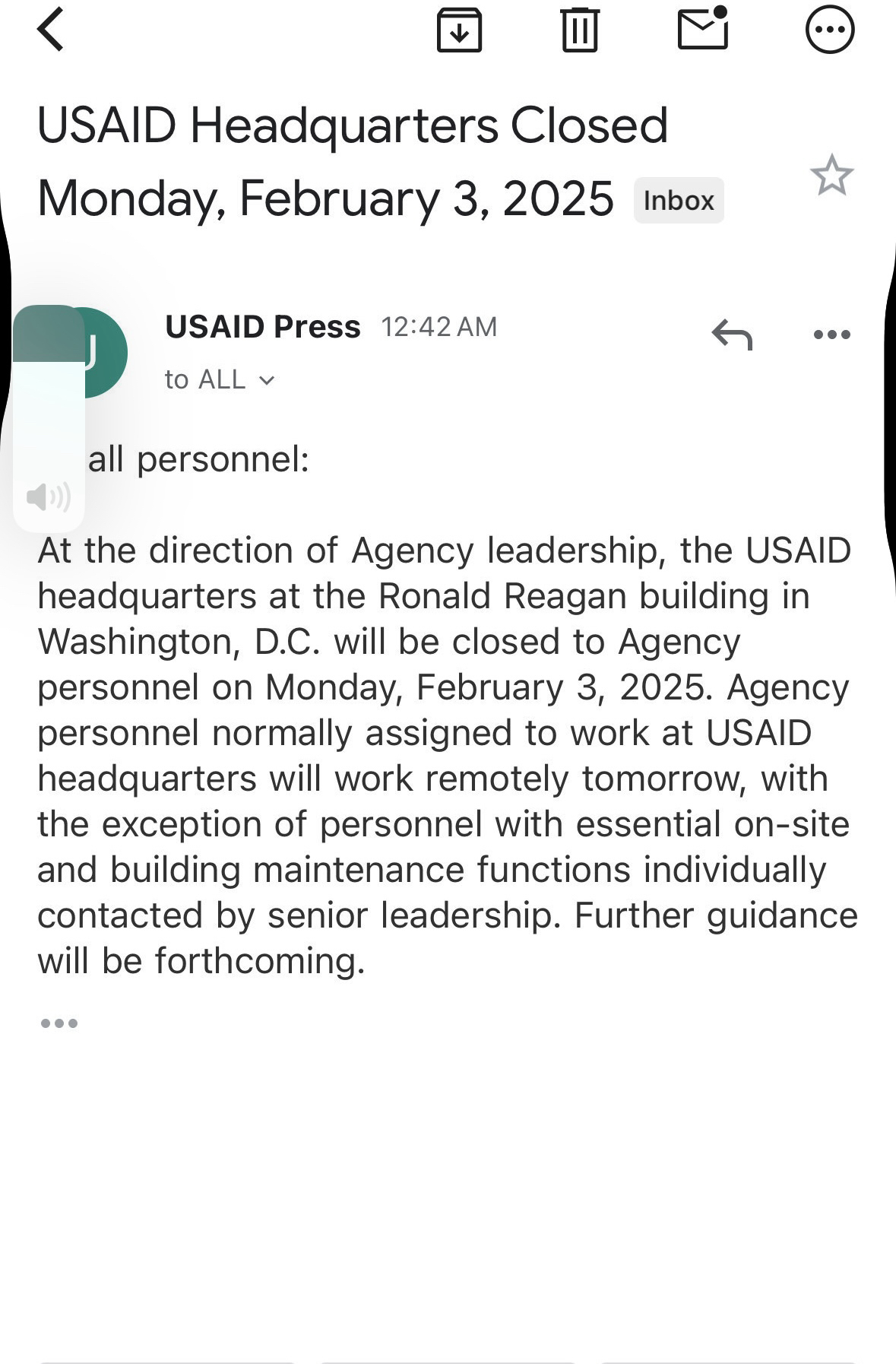Tap the bottom-left reply button edge
This screenshot has height=1364, width=896.
pos(167,1359)
